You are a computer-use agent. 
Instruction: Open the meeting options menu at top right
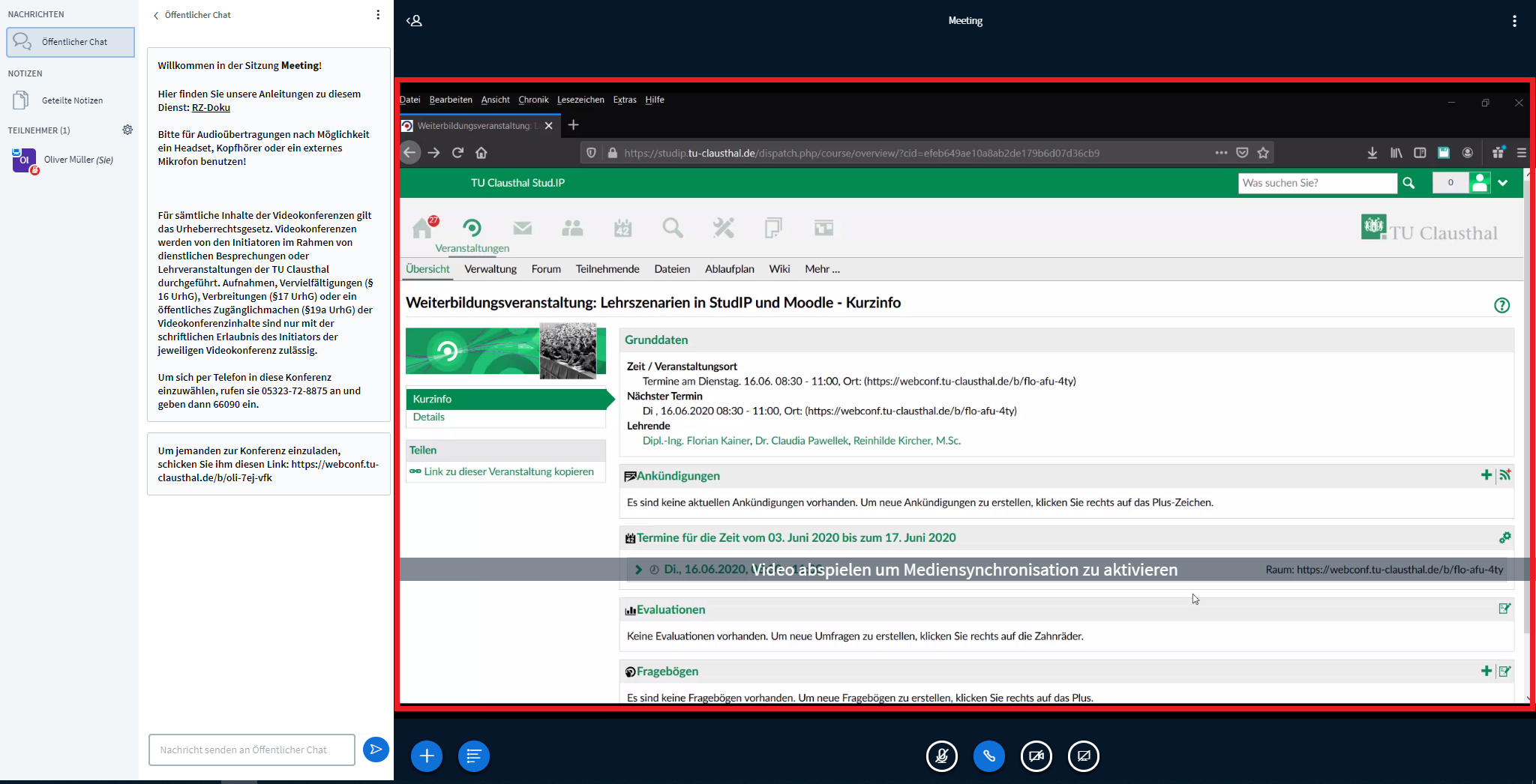(x=1514, y=21)
